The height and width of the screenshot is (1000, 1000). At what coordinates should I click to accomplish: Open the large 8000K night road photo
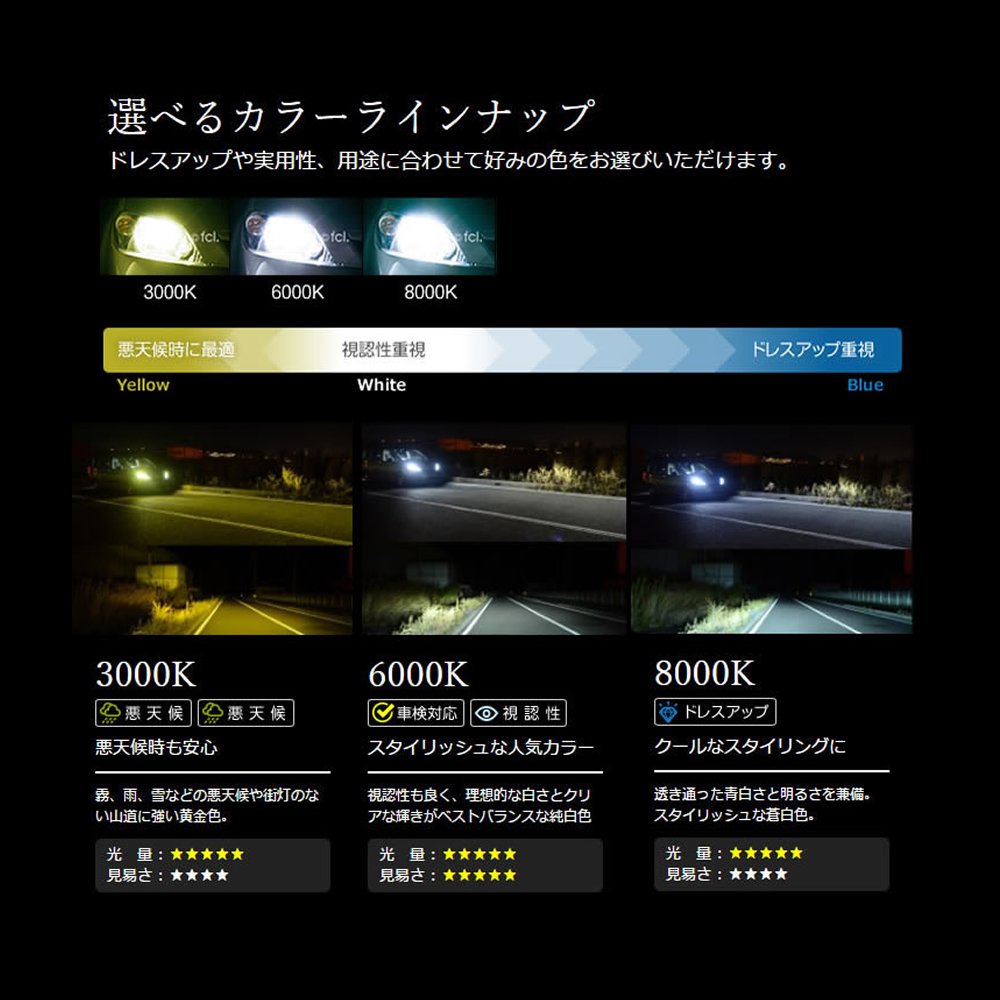771,529
